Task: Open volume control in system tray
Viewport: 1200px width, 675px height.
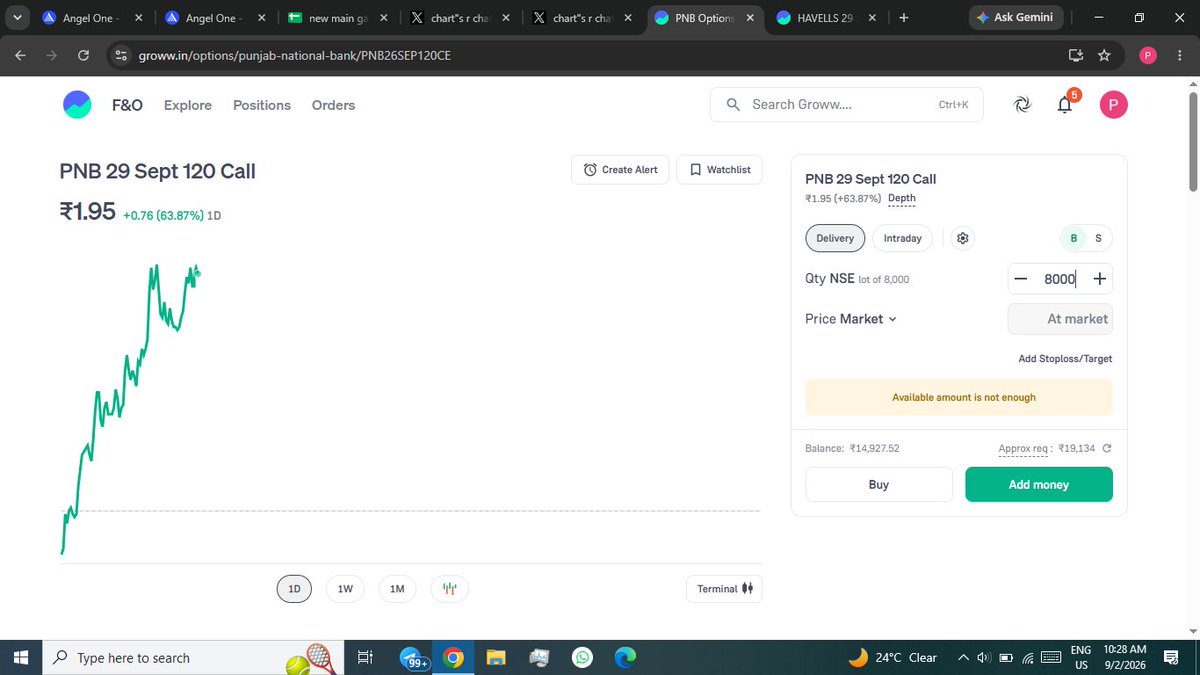Action: coord(985,658)
